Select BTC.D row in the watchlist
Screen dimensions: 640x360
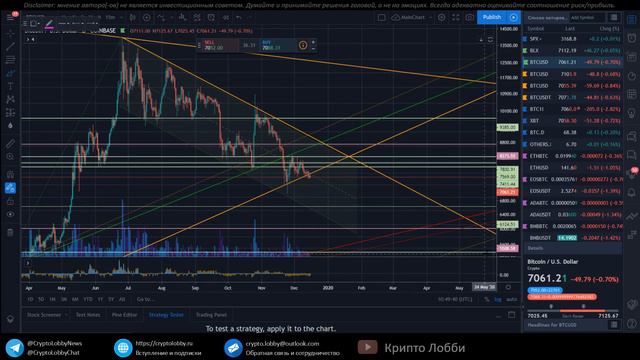point(572,132)
